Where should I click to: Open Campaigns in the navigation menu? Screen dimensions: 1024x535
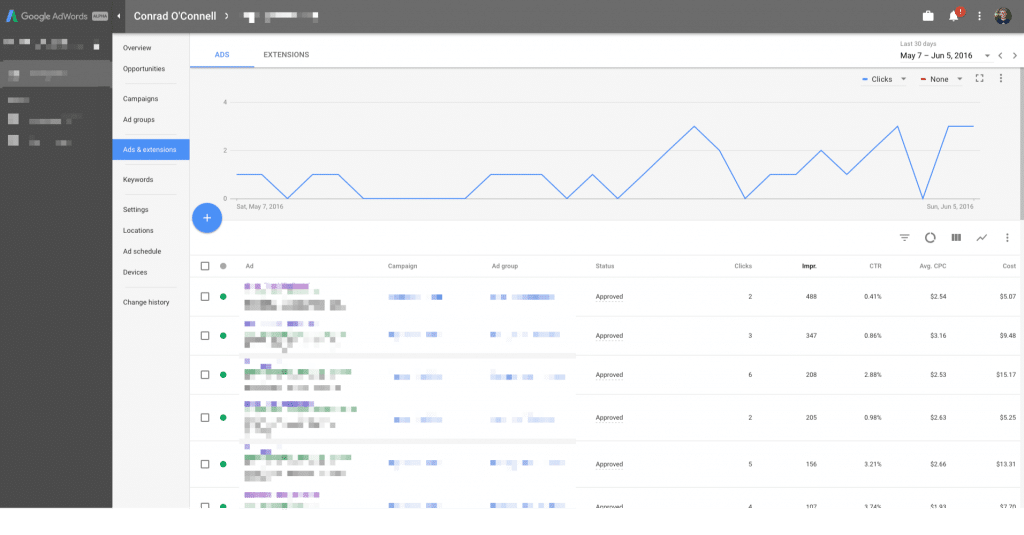click(140, 99)
